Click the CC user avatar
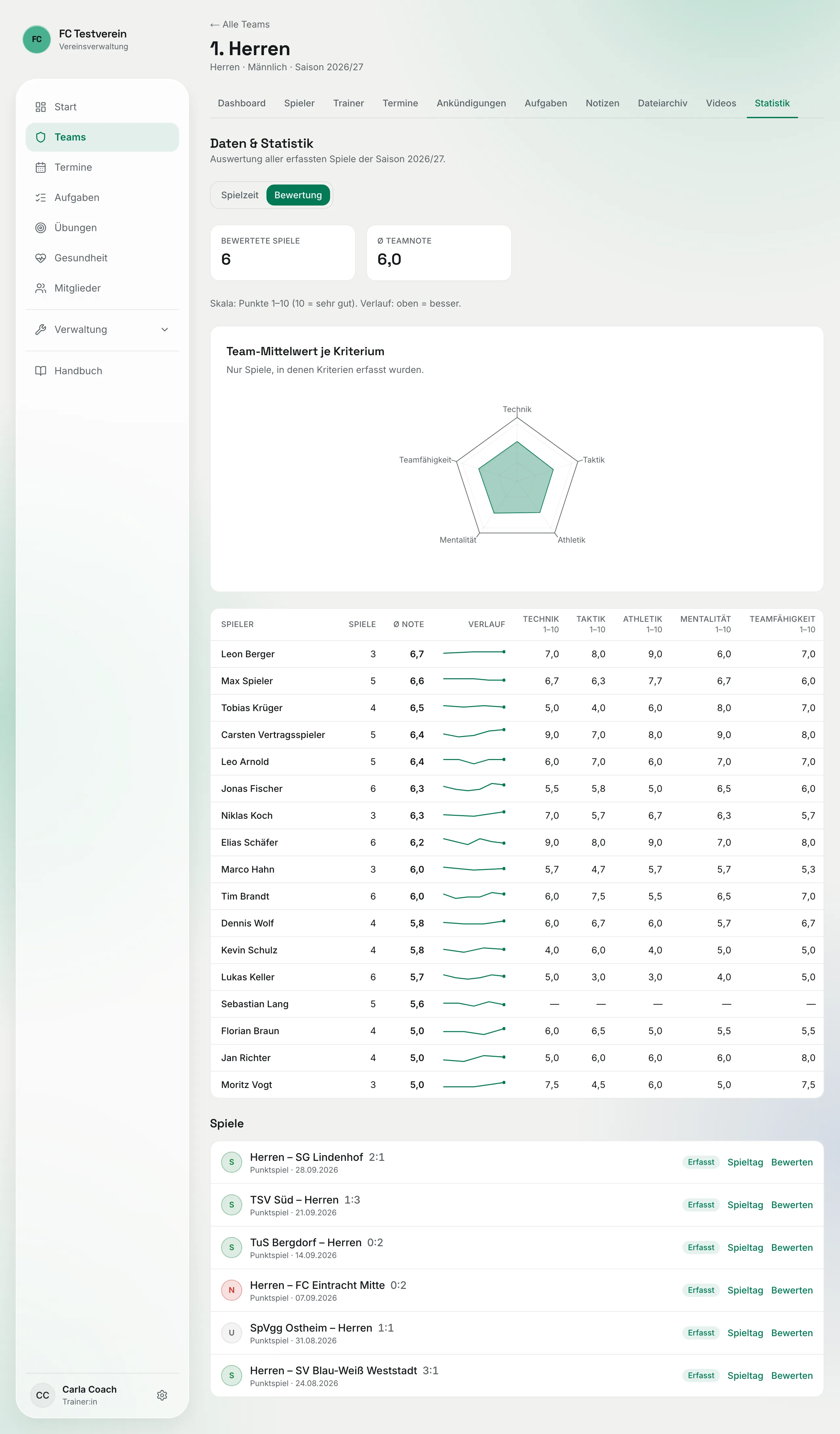Viewport: 840px width, 1434px height. [x=43, y=1395]
